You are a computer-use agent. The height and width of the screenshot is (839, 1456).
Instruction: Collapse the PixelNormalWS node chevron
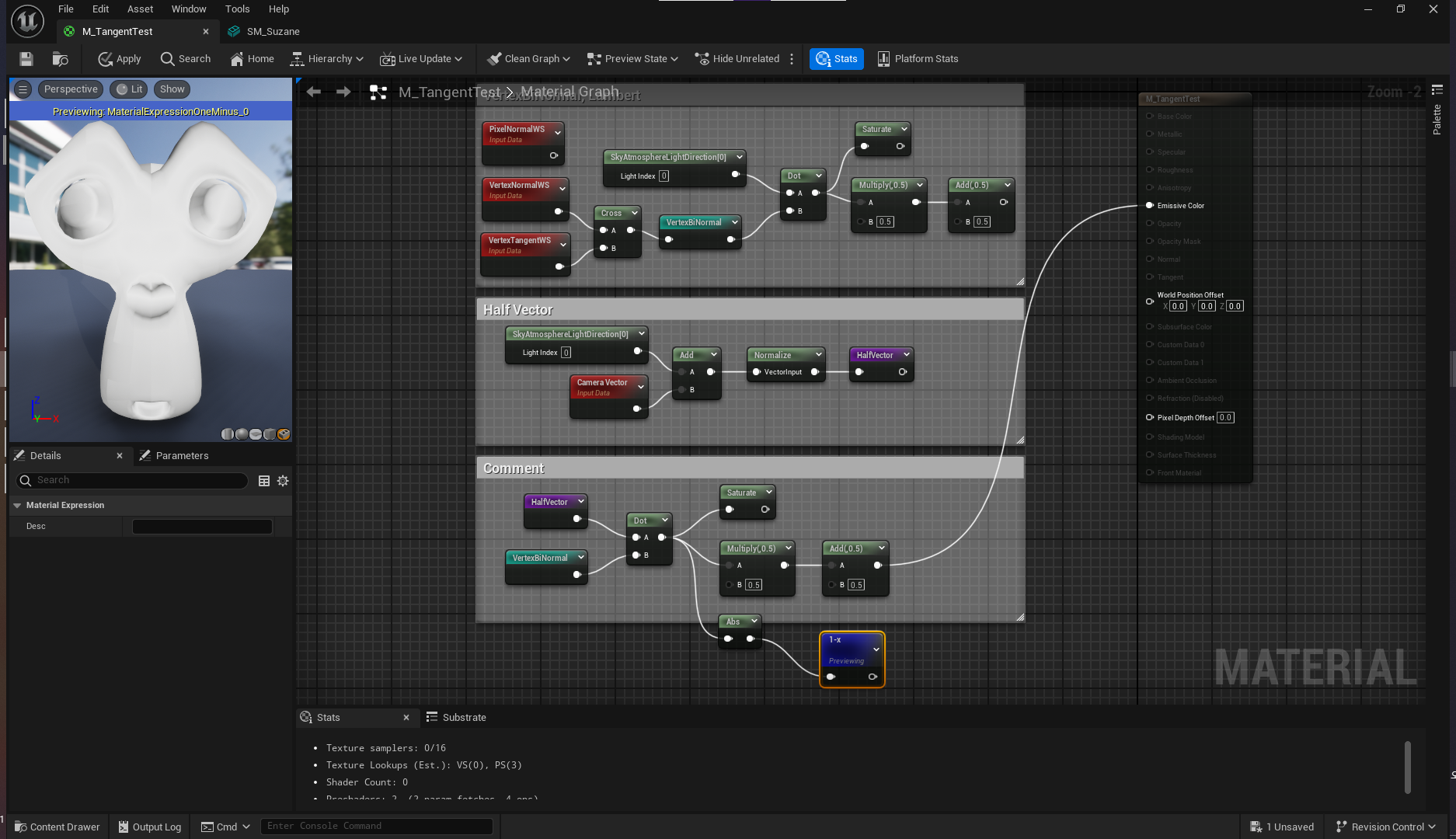point(558,133)
